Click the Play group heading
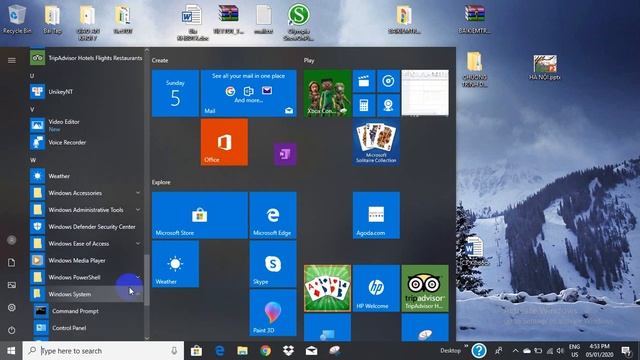The image size is (640, 360). coord(309,60)
